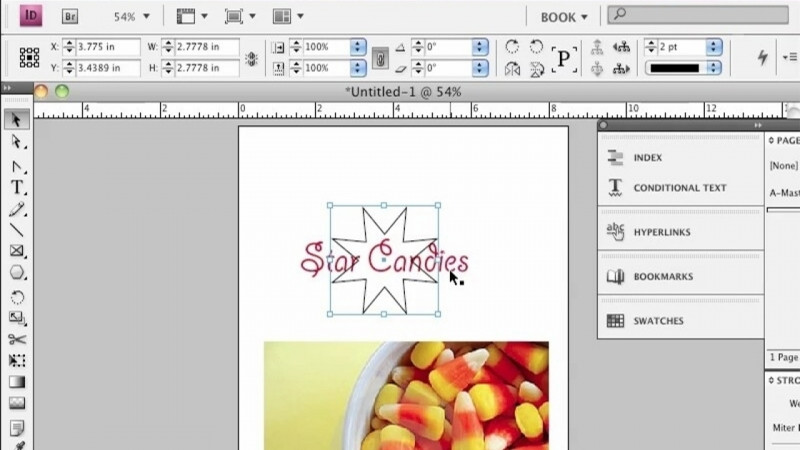
Task: Flip the selection horizontally
Action: click(512, 69)
